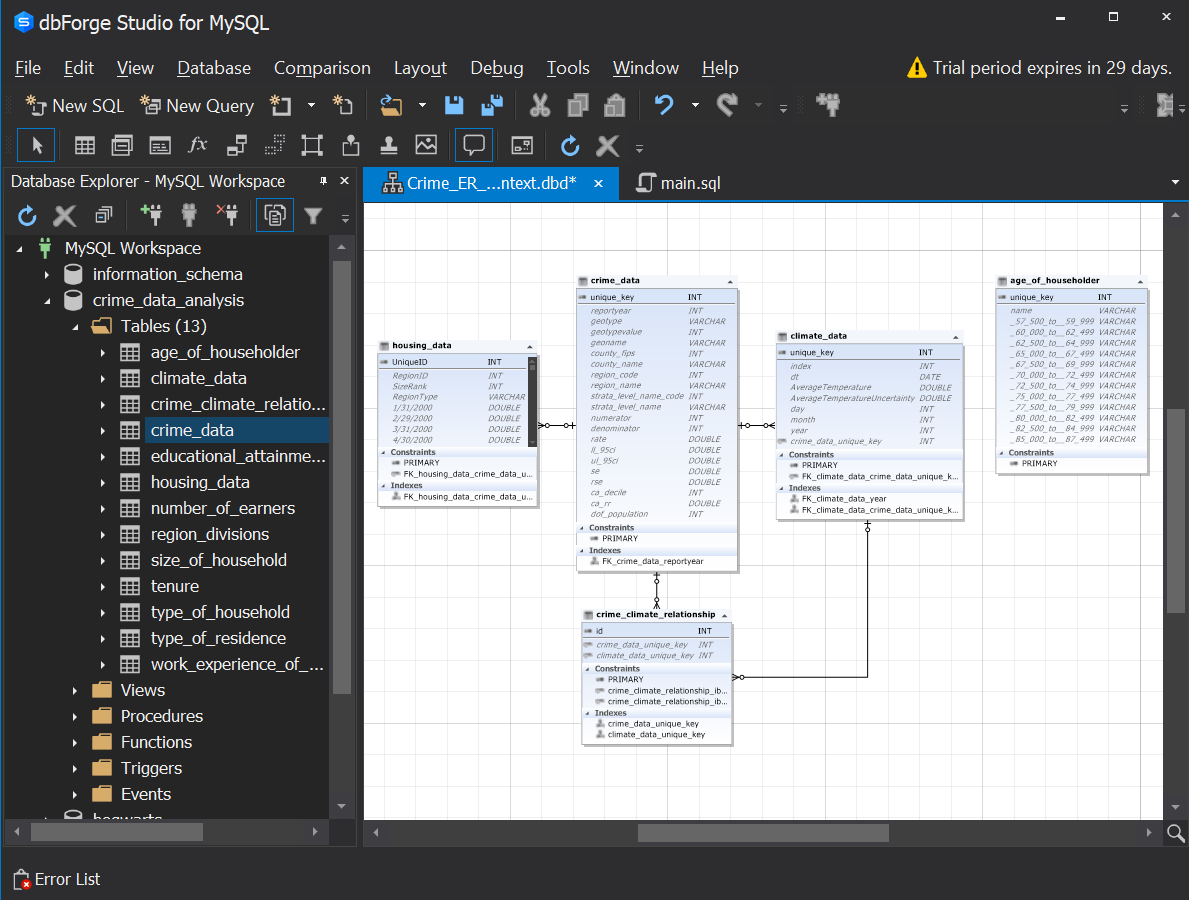This screenshot has height=900, width=1189.
Task: Open the Database menu
Action: pyautogui.click(x=214, y=68)
